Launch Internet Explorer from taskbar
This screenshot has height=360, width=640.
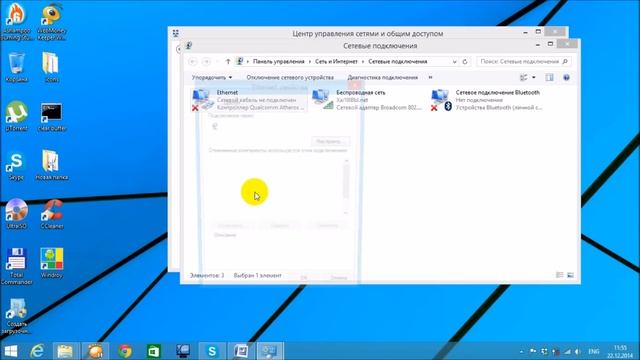coord(38,351)
